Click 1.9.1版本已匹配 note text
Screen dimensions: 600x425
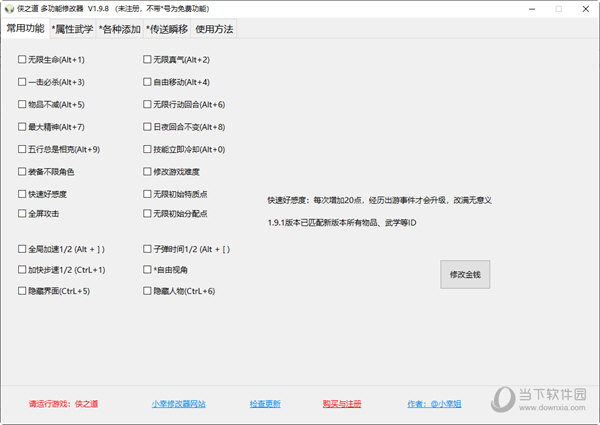[342, 223]
